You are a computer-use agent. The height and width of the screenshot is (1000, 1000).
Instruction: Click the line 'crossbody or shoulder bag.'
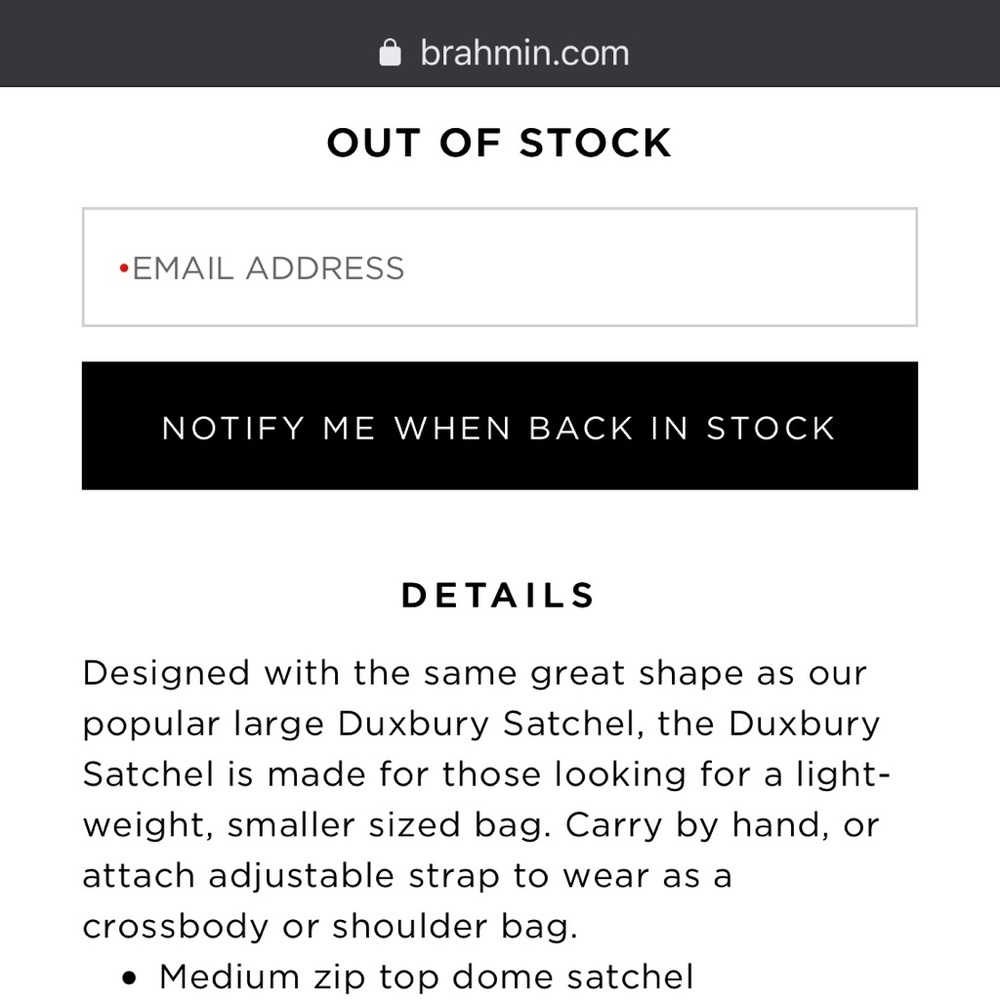pyautogui.click(x=330, y=926)
